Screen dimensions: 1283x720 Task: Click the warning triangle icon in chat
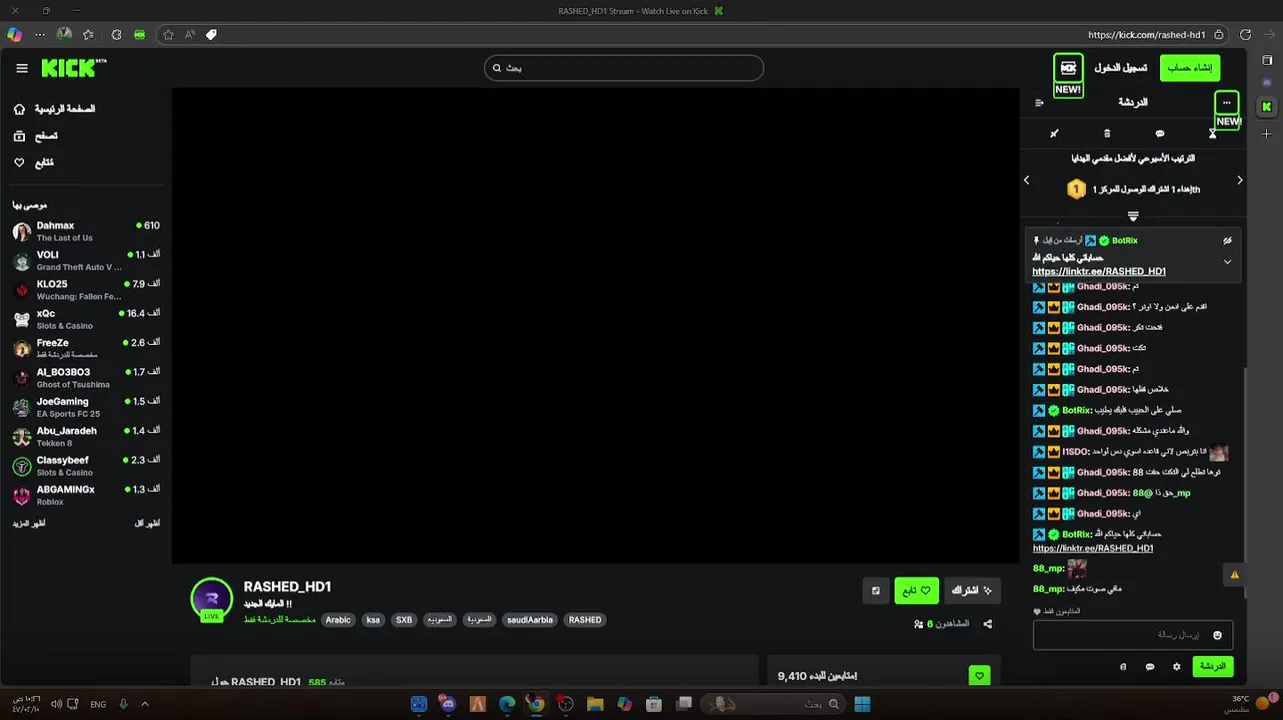pos(1234,575)
